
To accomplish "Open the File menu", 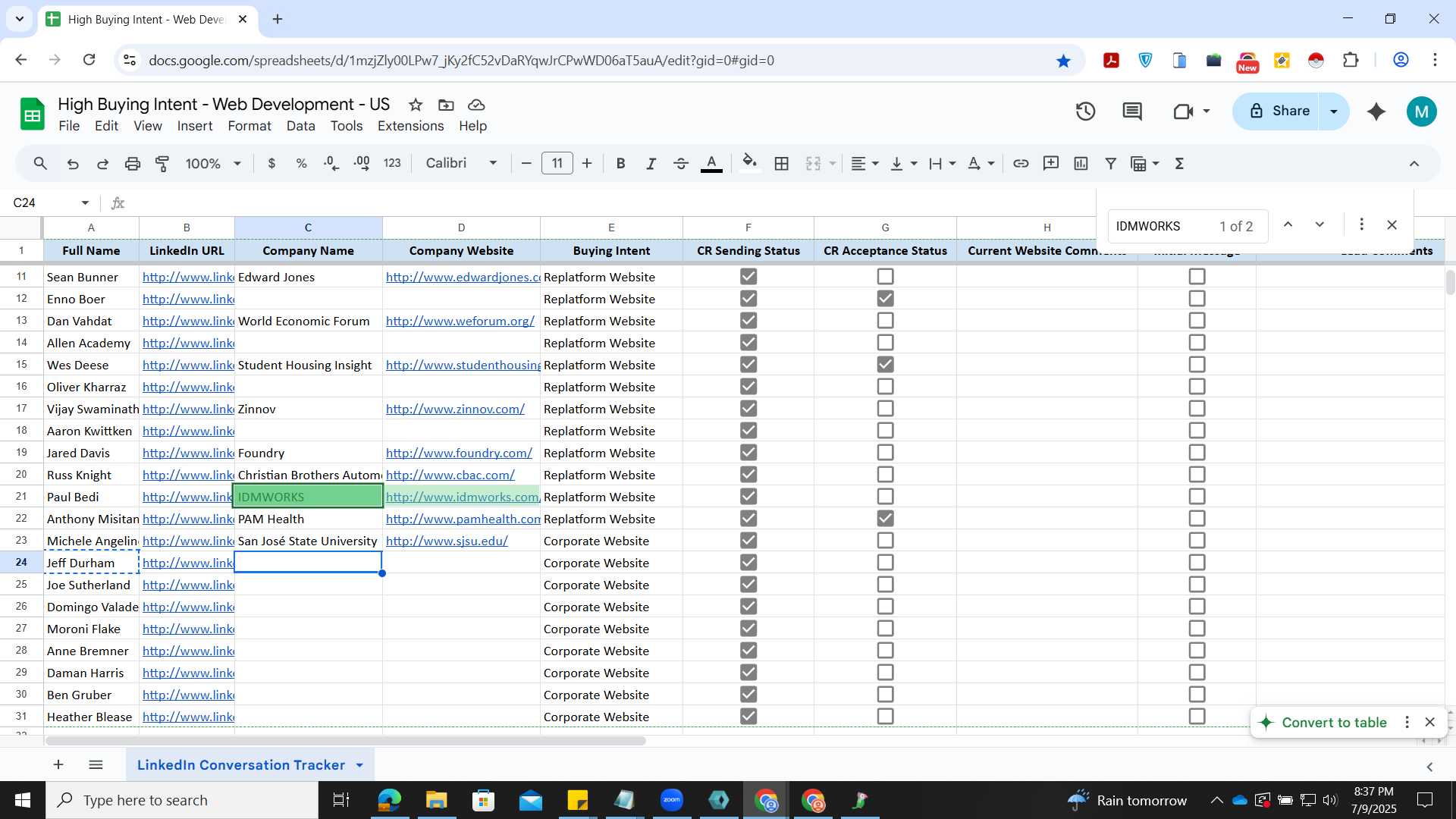I will [69, 126].
